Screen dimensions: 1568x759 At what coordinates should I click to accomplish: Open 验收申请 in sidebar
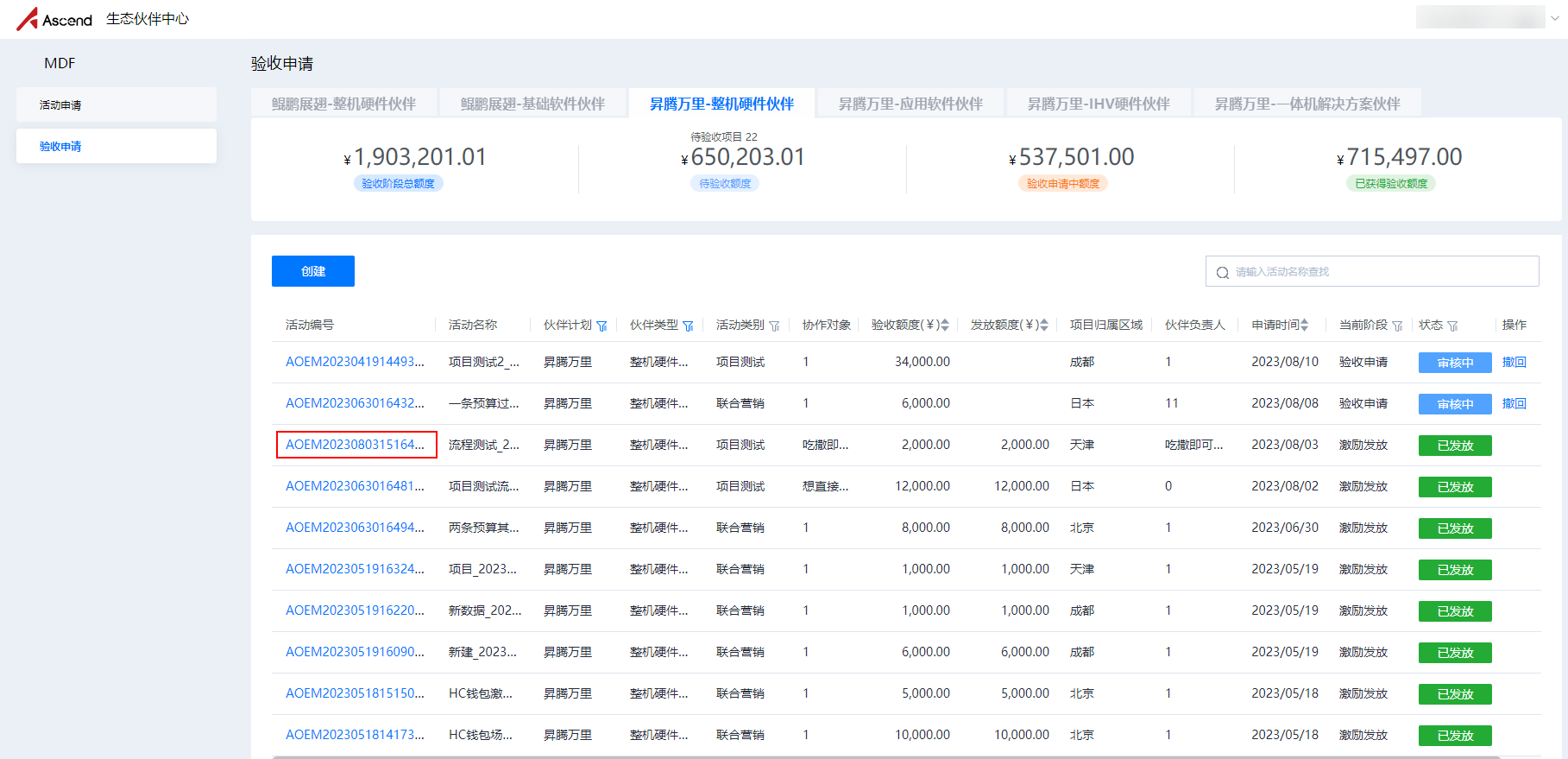tap(116, 146)
